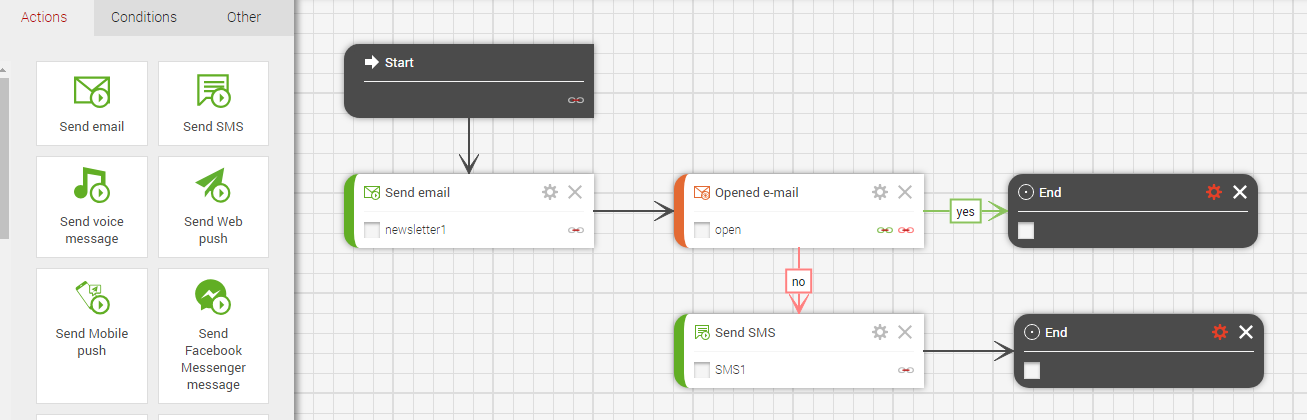Click the Start node title

point(399,62)
